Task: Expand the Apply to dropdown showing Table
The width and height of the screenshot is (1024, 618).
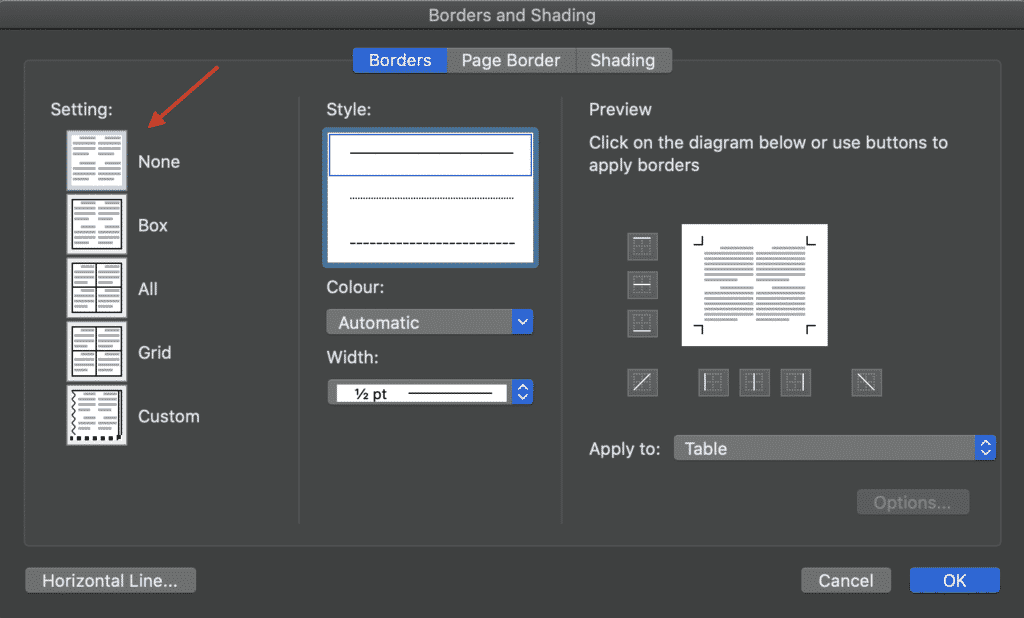Action: click(835, 448)
